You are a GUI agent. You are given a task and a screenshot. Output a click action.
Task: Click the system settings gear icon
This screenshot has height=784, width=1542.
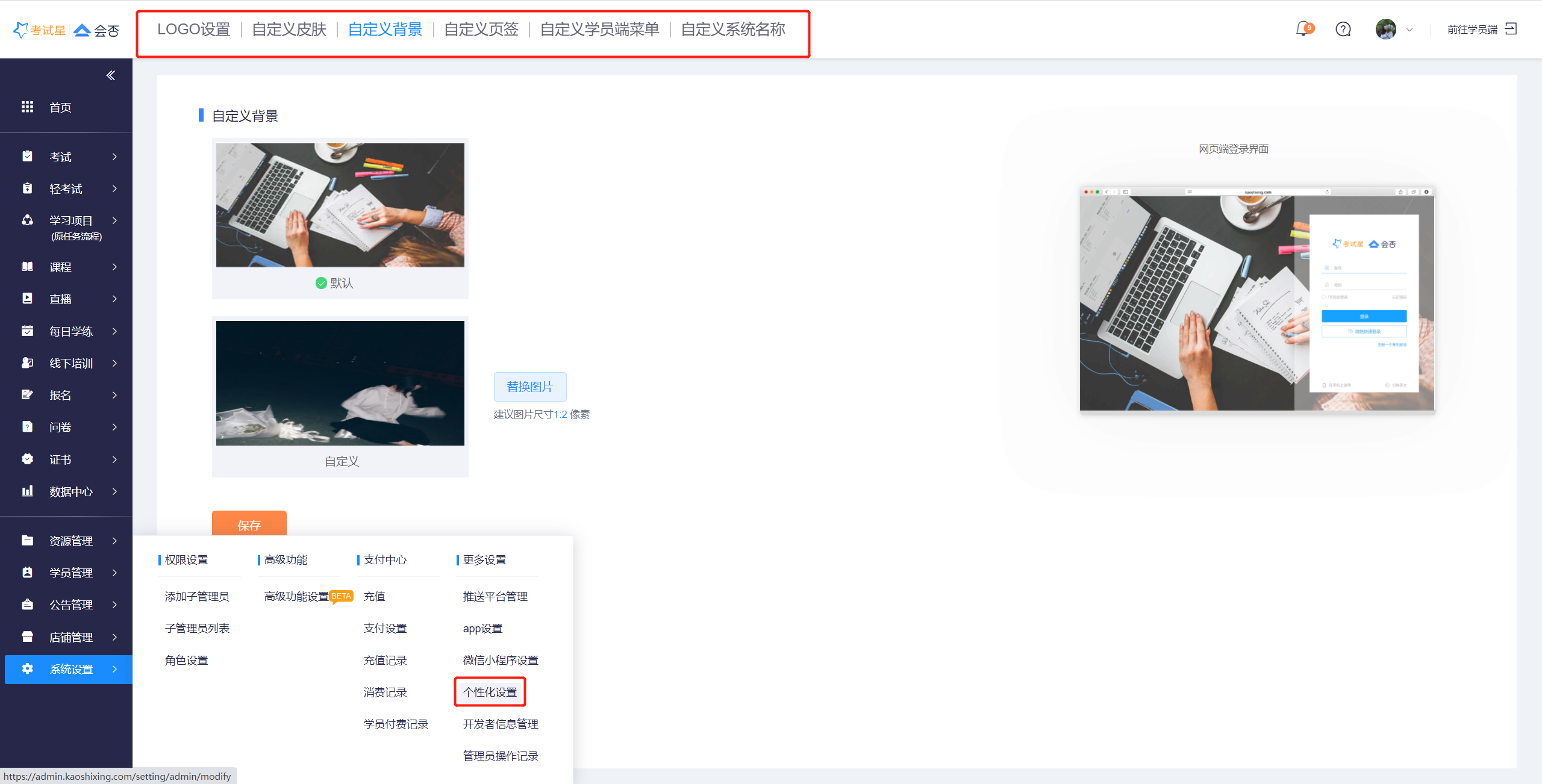(27, 668)
